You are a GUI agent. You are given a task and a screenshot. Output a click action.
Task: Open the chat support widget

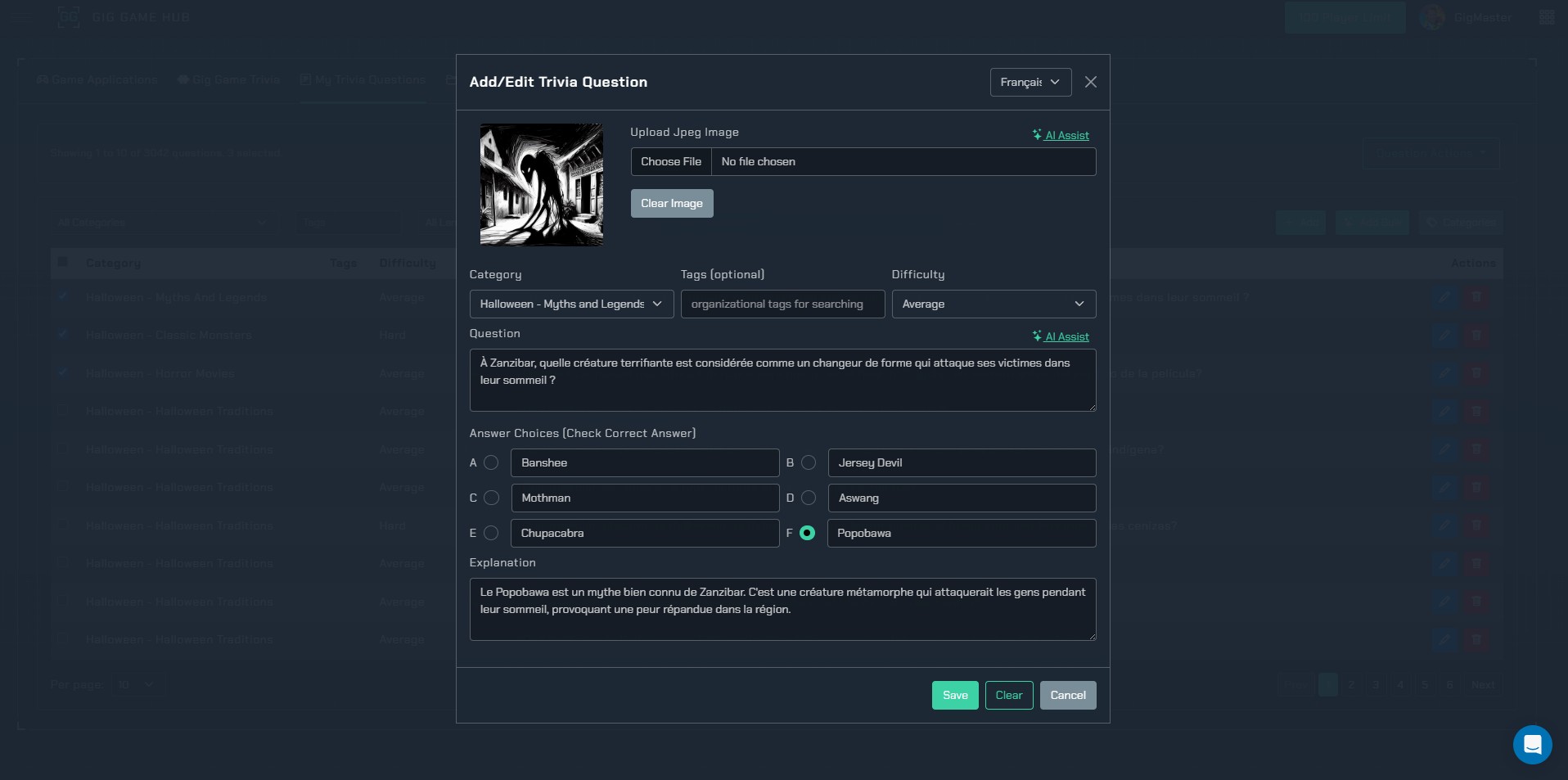coord(1532,744)
